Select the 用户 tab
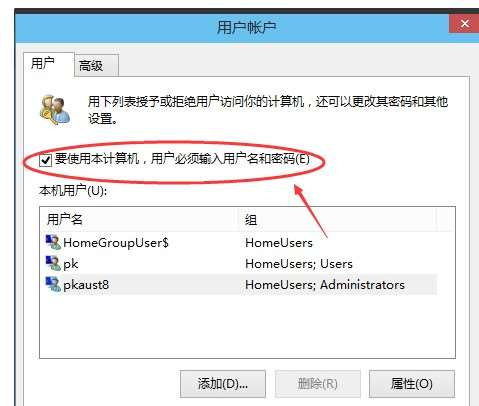The width and height of the screenshot is (479, 406). point(49,64)
